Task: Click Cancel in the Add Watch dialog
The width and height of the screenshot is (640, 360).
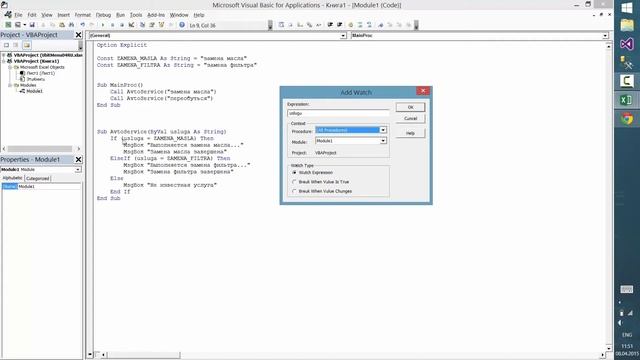Action: (x=410, y=118)
